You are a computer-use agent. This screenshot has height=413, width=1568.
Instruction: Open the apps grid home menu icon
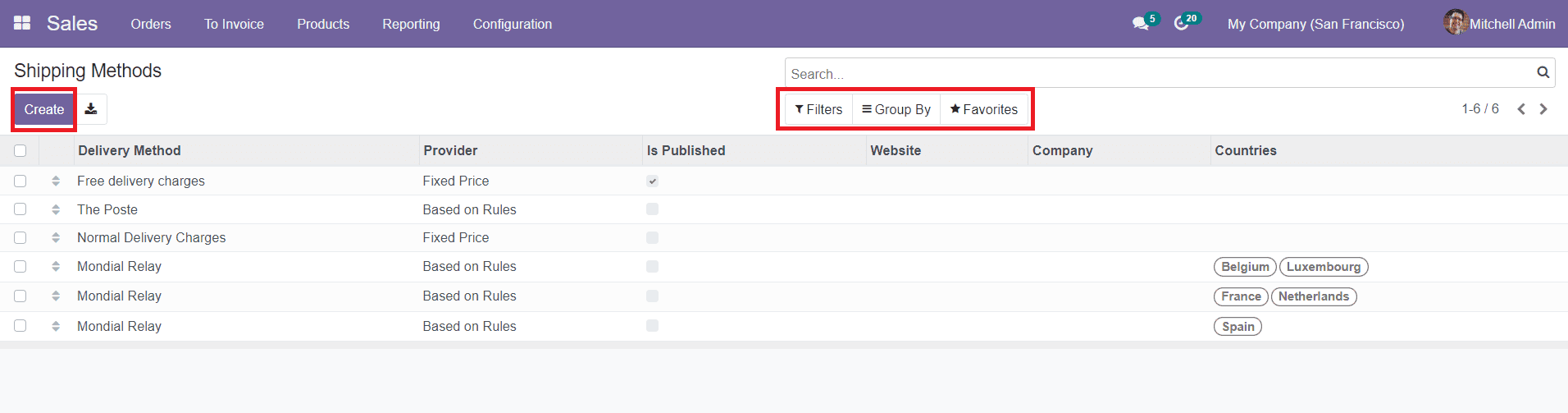(x=22, y=23)
